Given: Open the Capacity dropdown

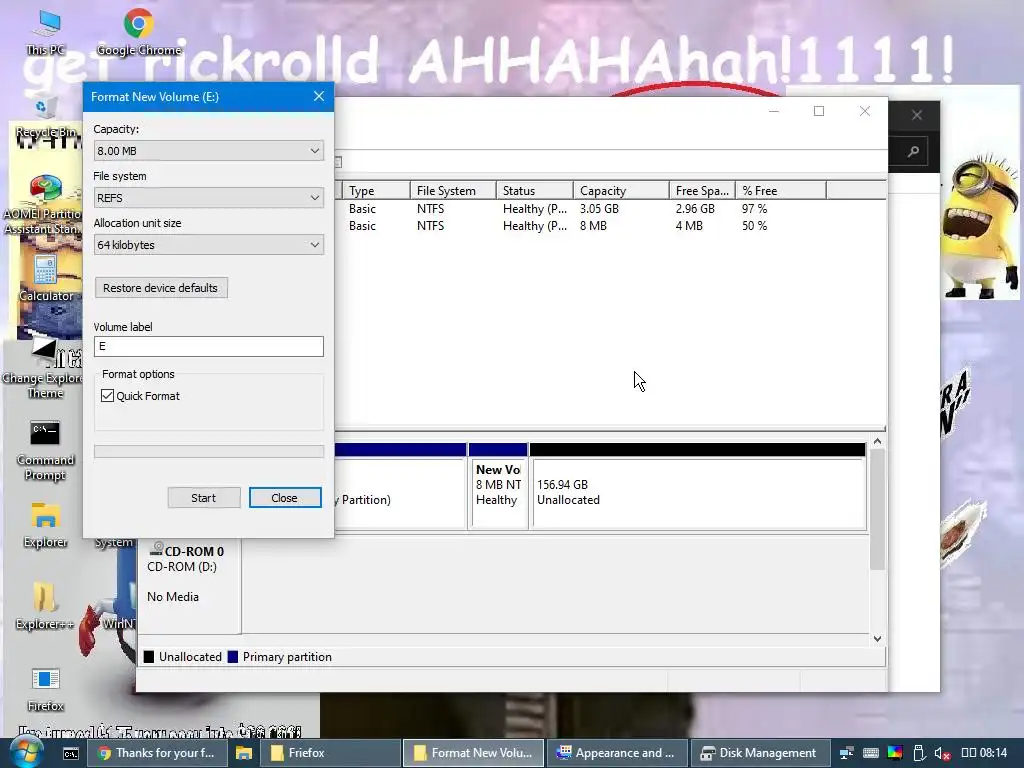Looking at the screenshot, I should [208, 151].
